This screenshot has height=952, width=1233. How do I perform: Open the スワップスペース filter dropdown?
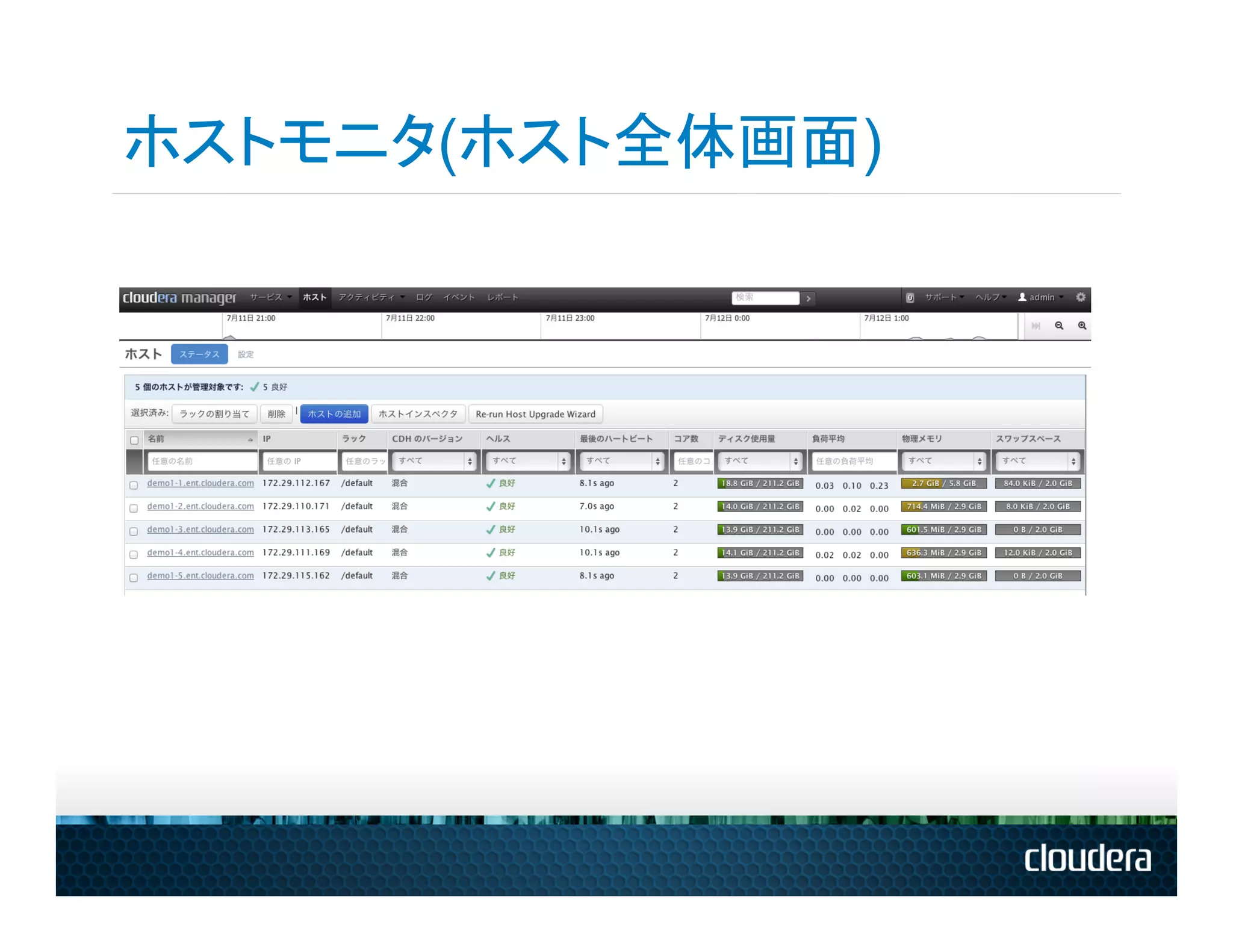tap(1038, 461)
